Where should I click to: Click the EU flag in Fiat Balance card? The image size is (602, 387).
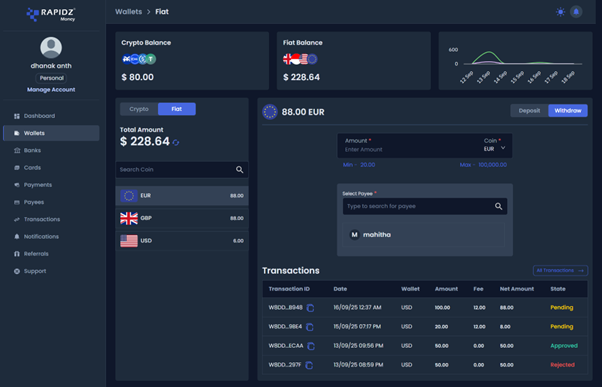click(313, 59)
